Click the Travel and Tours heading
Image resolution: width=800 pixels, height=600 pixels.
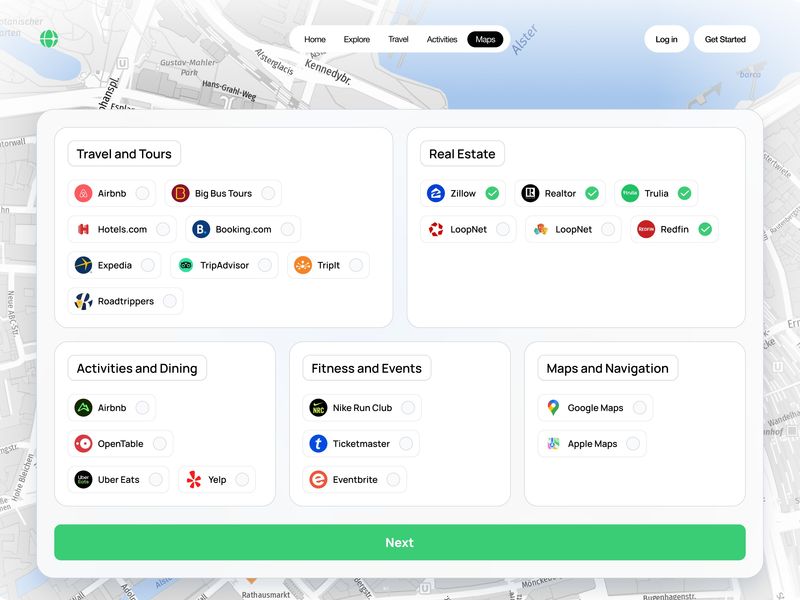[x=124, y=154]
